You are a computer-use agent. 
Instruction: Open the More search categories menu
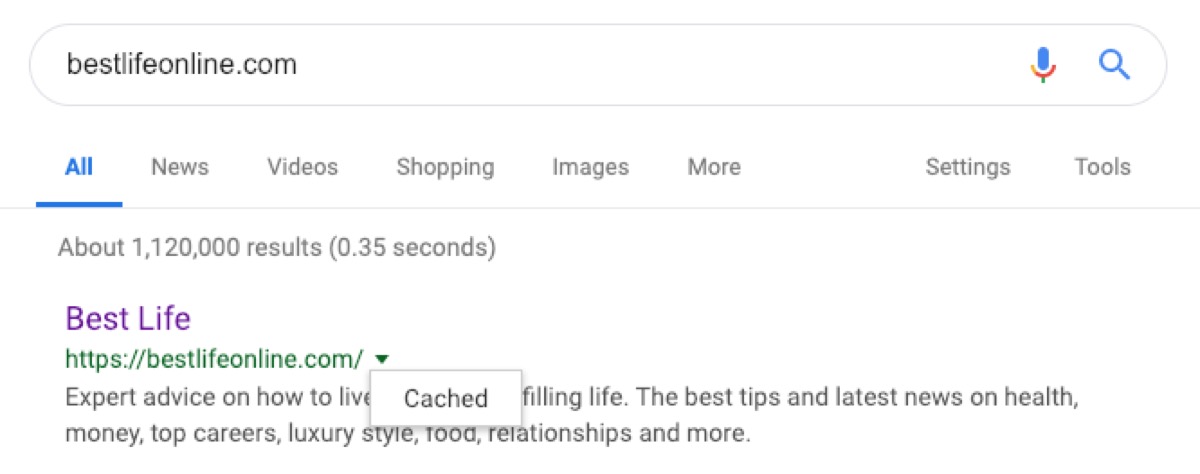point(713,167)
